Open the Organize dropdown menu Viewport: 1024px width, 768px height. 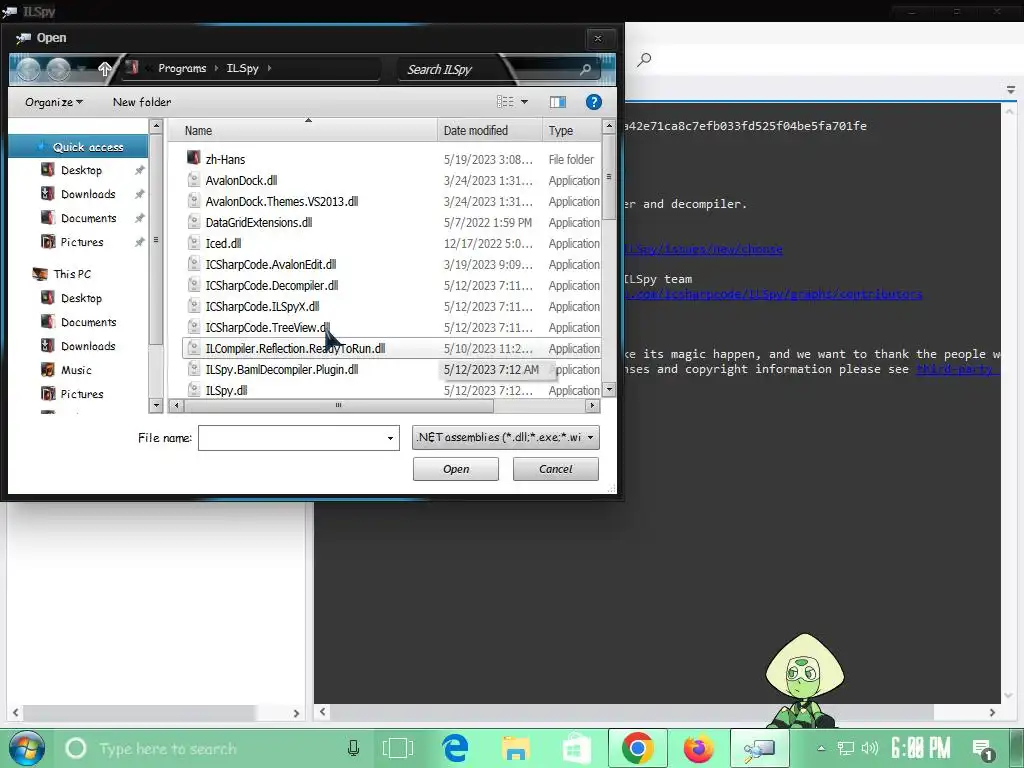[54, 102]
